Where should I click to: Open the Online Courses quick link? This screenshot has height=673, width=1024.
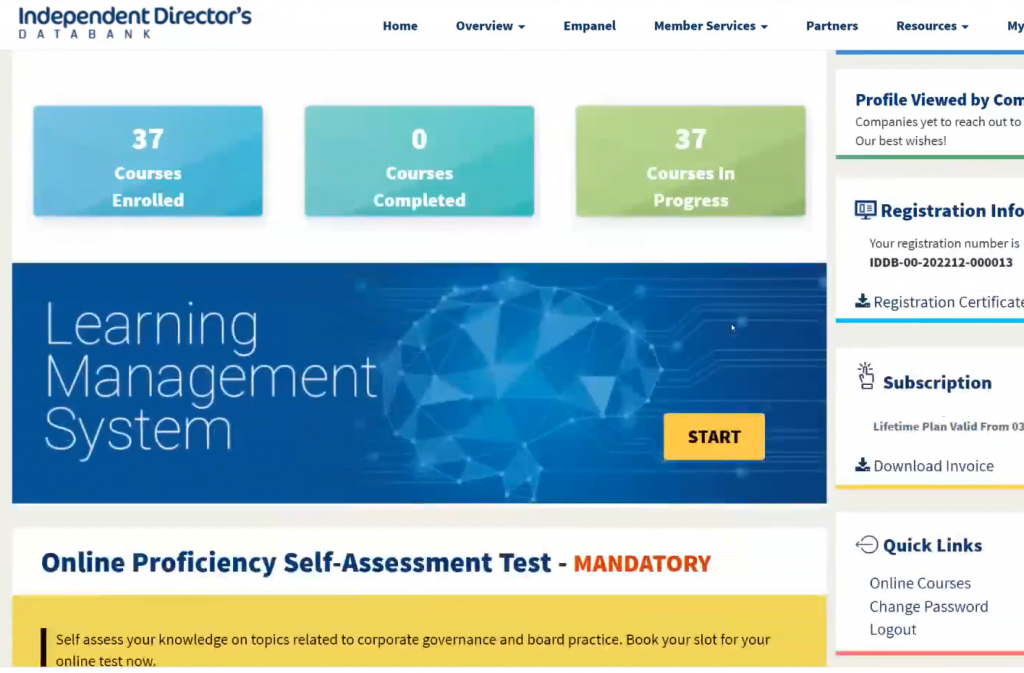pyautogui.click(x=920, y=583)
